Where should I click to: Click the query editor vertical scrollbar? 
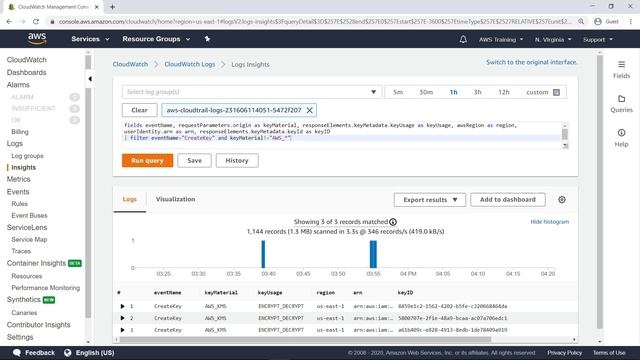point(565,135)
